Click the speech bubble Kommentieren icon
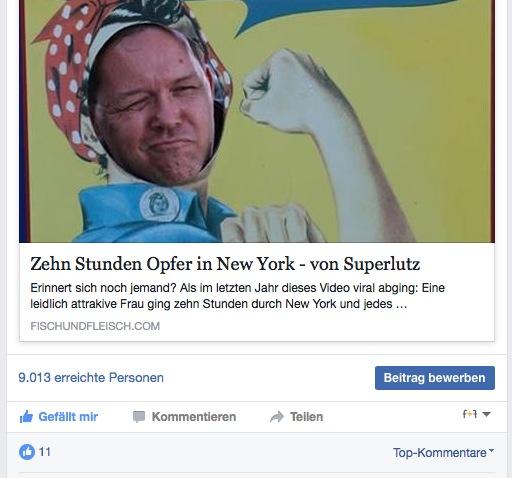Image resolution: width=512 pixels, height=478 pixels. click(139, 417)
